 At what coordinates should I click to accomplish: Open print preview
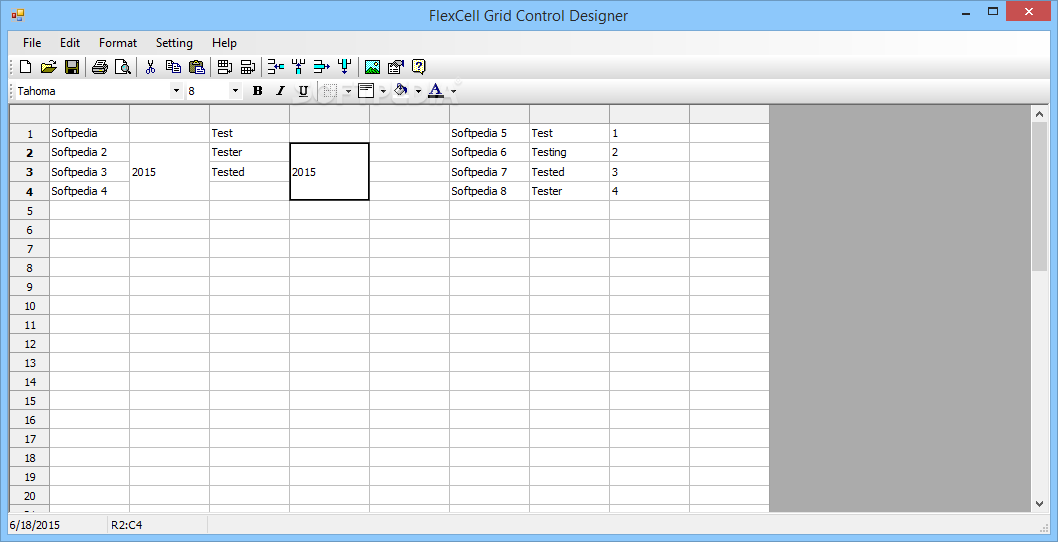click(x=122, y=67)
